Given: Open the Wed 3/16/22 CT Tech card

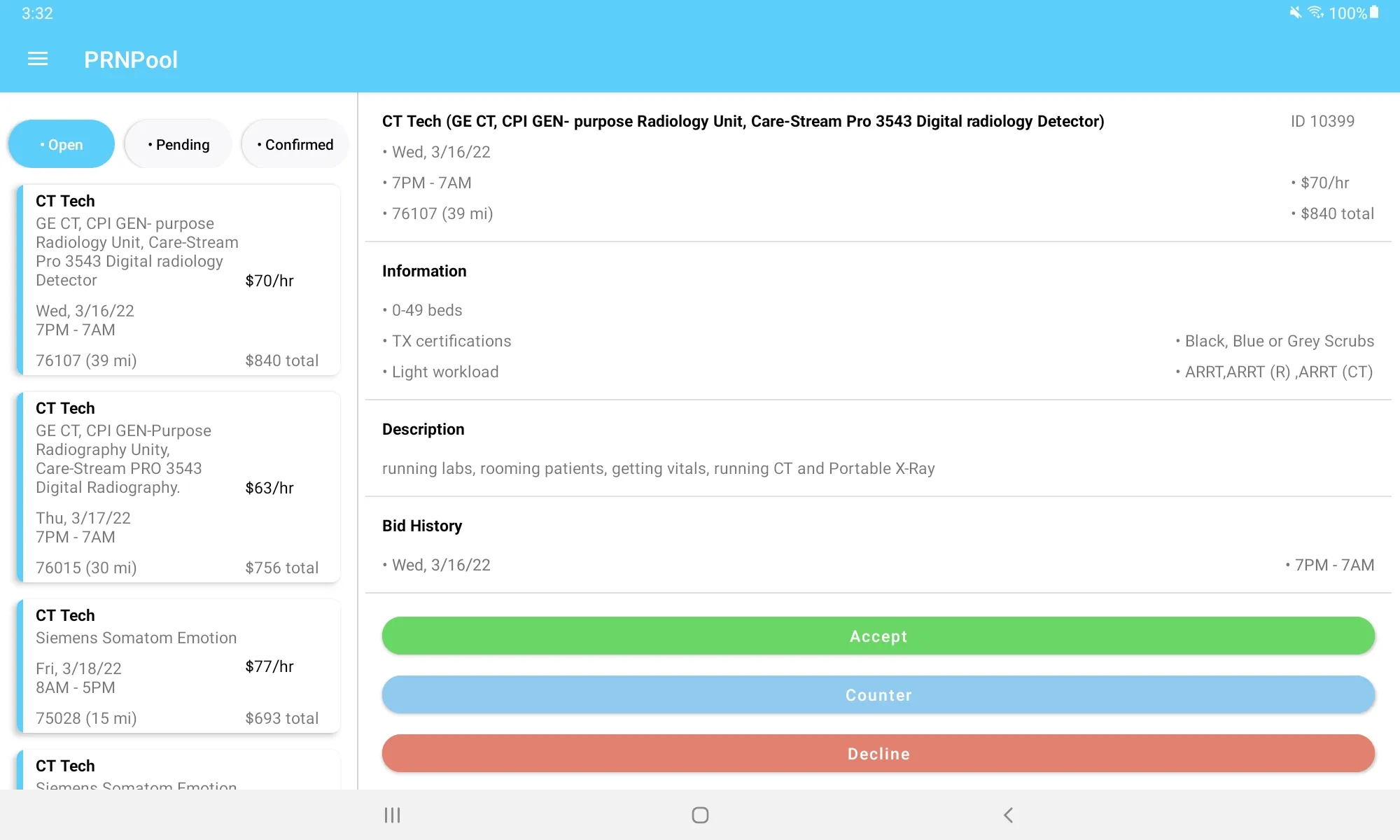Looking at the screenshot, I should (x=178, y=280).
